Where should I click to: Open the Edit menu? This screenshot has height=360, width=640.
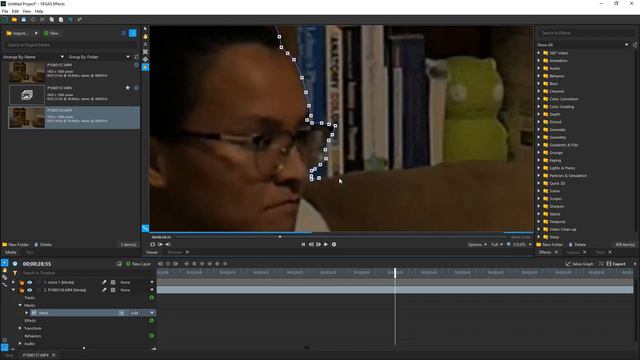click(15, 11)
